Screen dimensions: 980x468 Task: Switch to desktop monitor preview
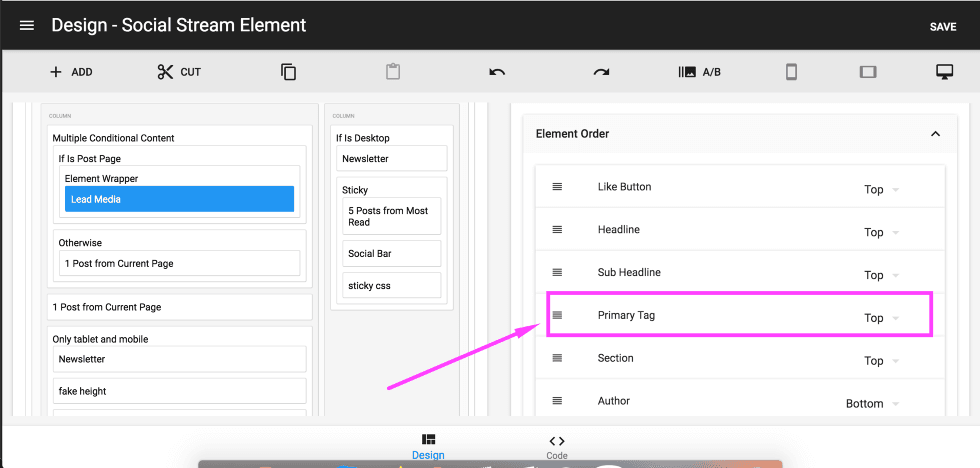943,72
